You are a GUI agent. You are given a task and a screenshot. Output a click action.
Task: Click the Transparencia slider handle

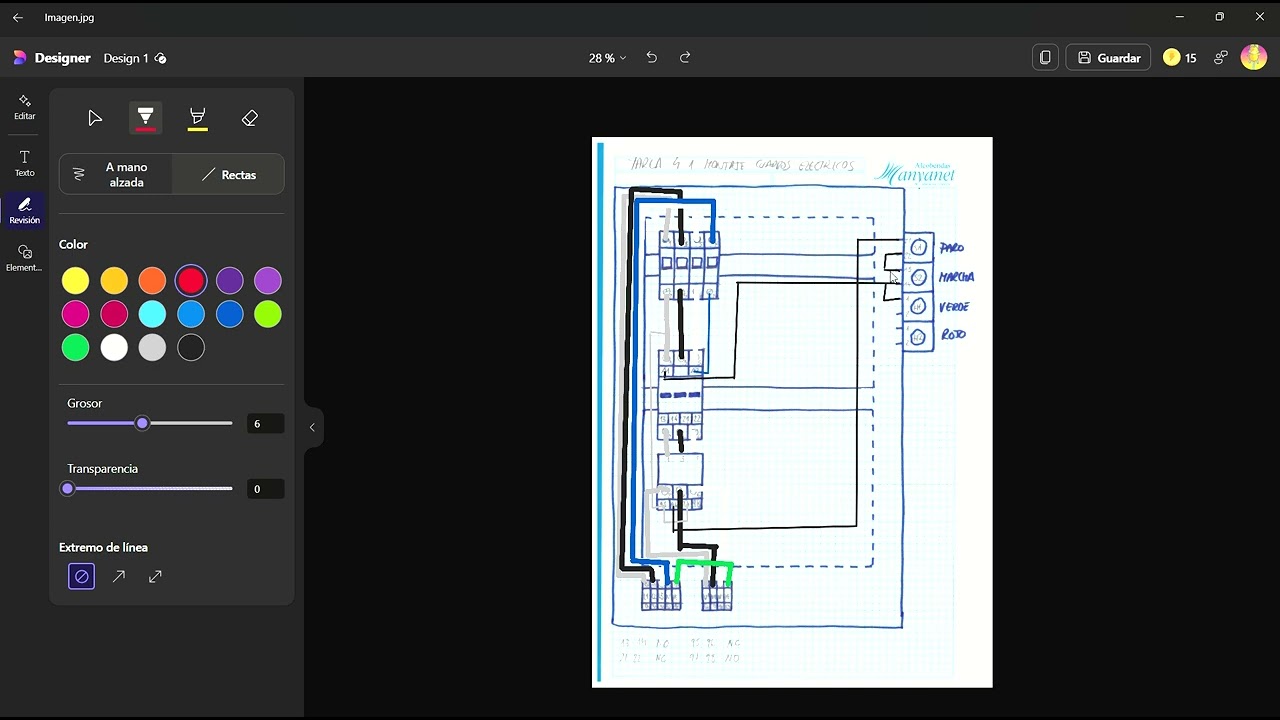[68, 488]
